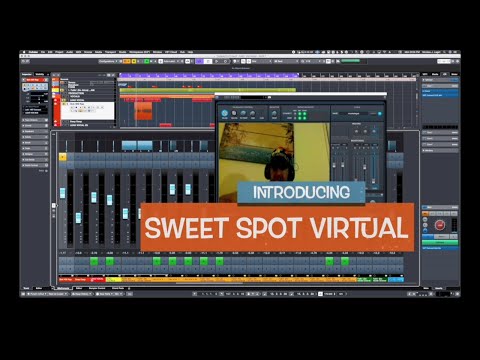This screenshot has height=360, width=480.
Task: Toggle the yellow M mute-state button
Action: coord(134,61)
